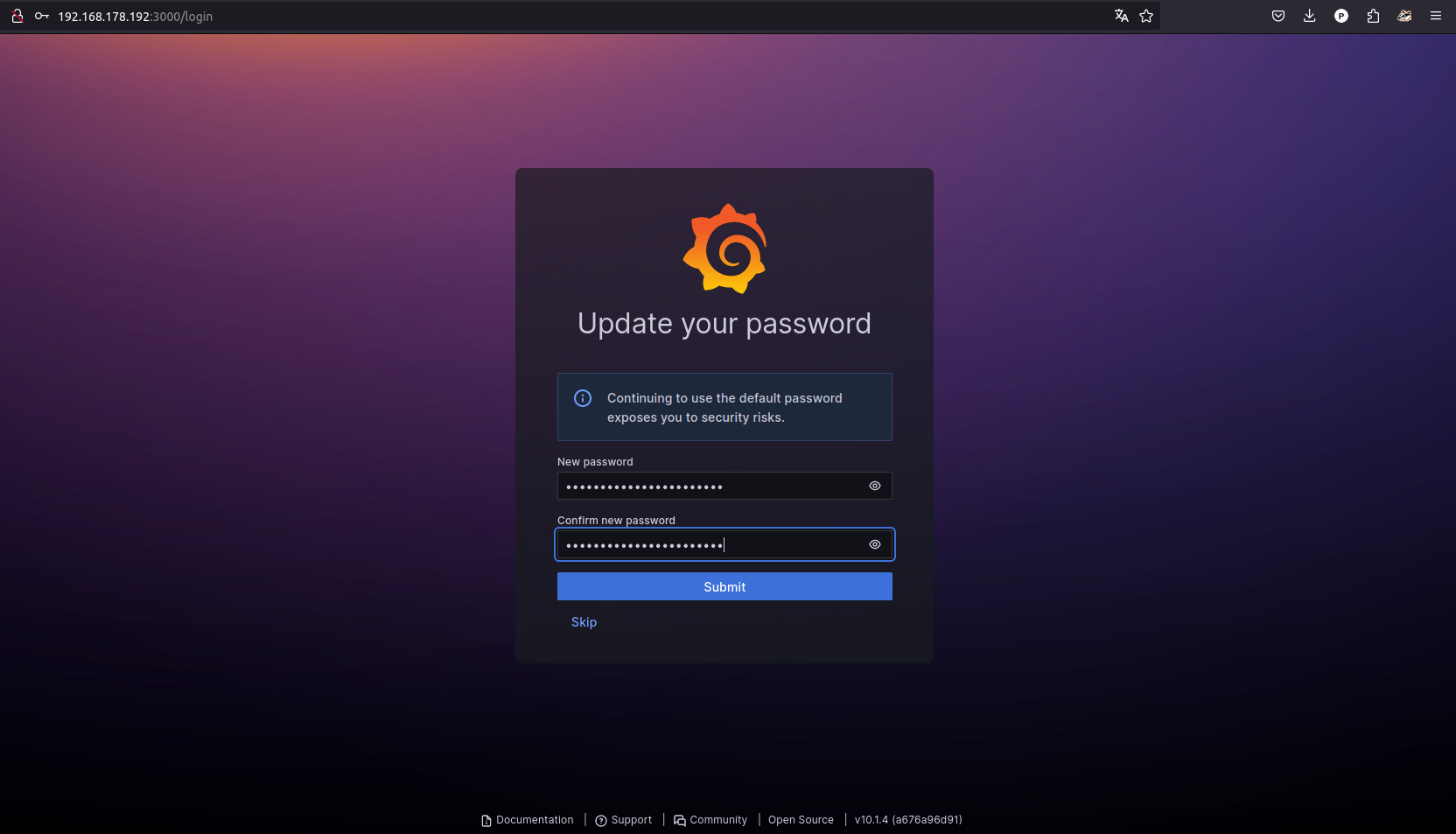The image size is (1456, 834).
Task: Open saved logins via the key icon
Action: pos(41,16)
